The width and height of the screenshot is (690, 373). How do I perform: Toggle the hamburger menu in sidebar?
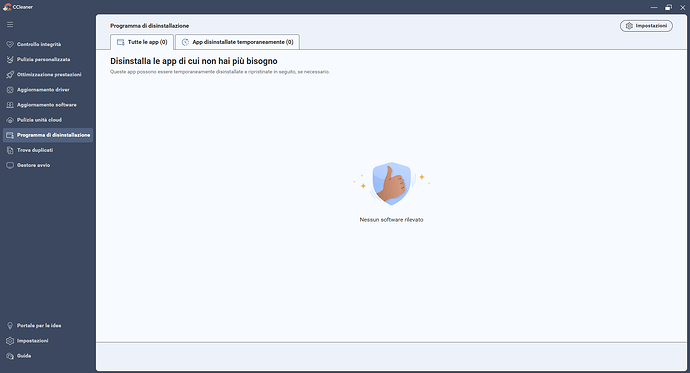[10, 25]
